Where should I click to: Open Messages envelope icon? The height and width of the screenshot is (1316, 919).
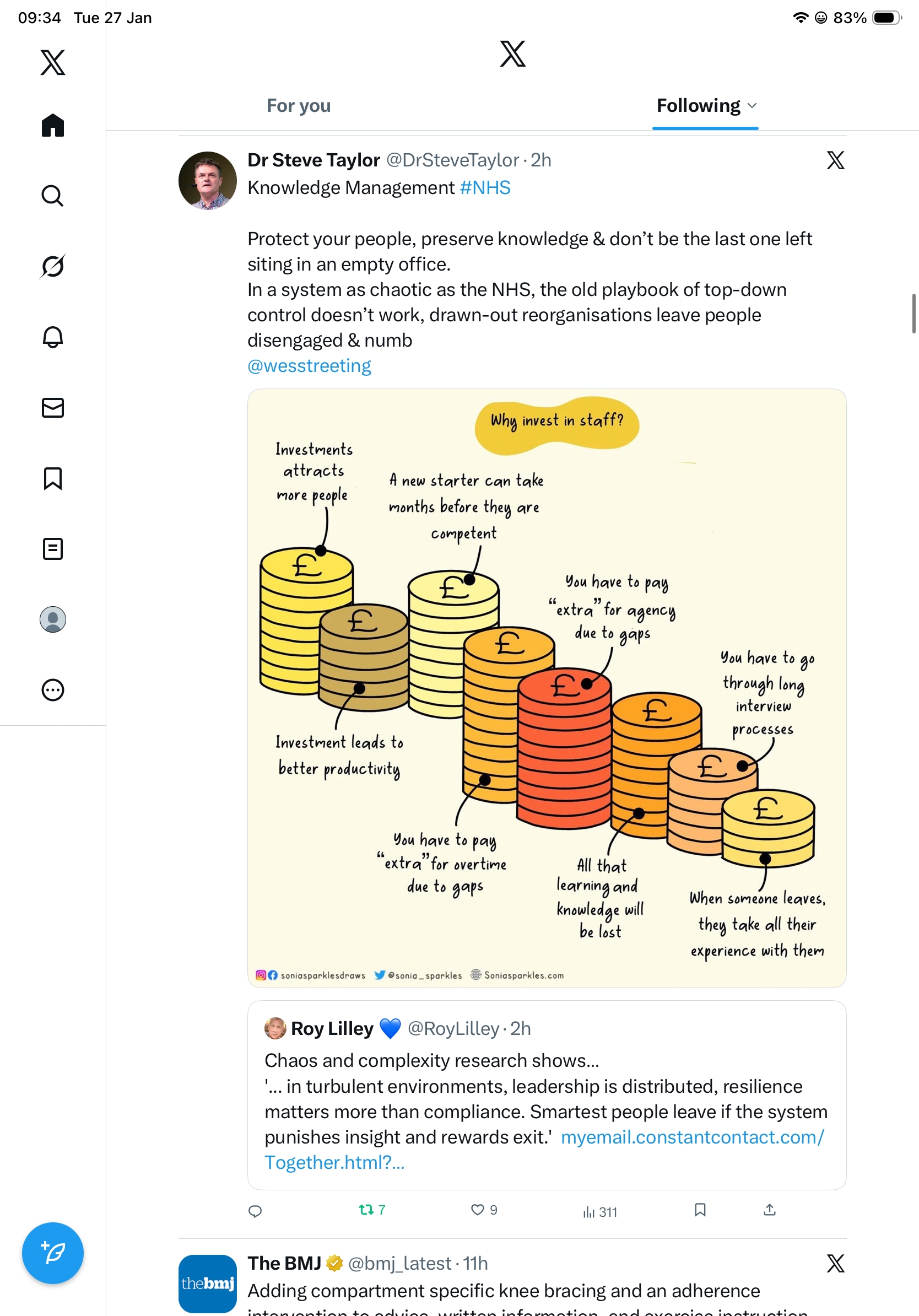point(53,407)
